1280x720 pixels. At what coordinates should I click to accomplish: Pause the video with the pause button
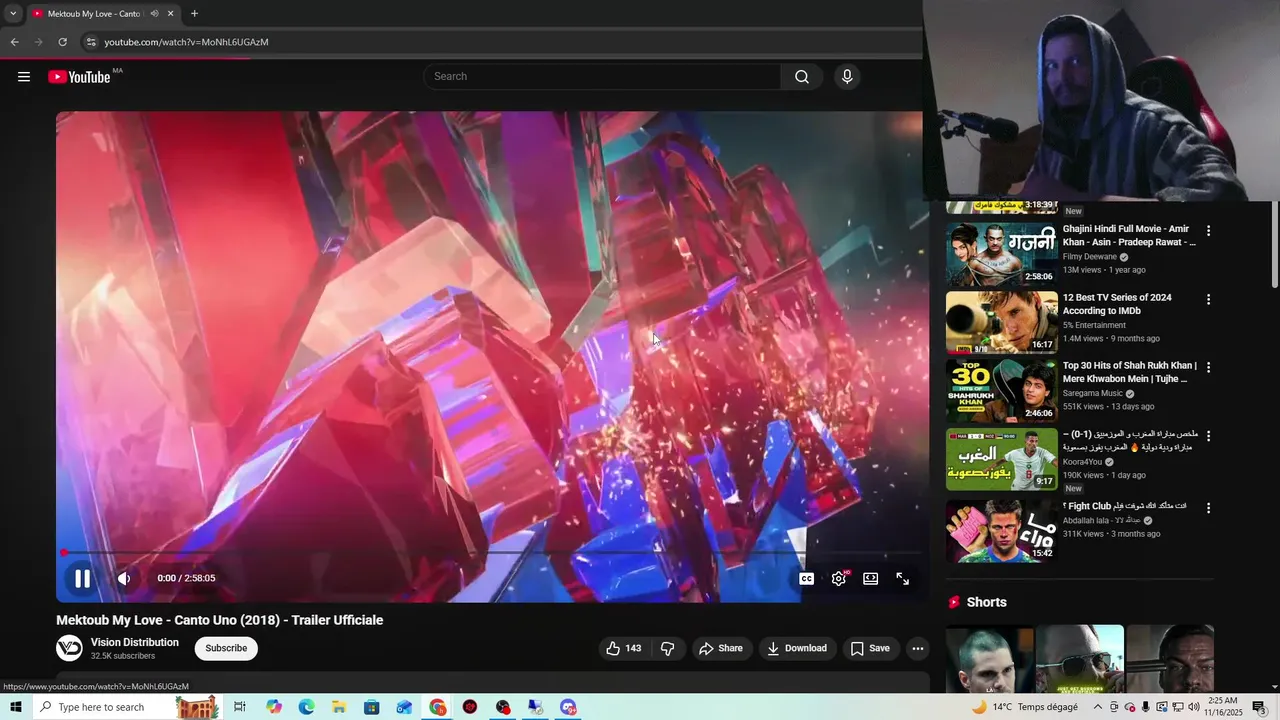coord(82,578)
